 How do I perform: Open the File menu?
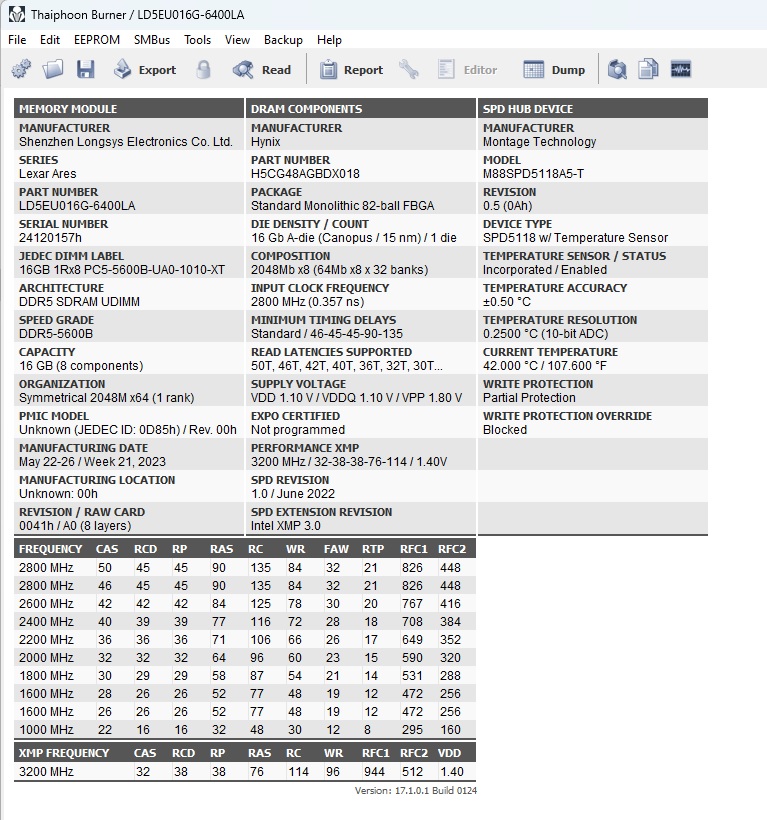(17, 40)
